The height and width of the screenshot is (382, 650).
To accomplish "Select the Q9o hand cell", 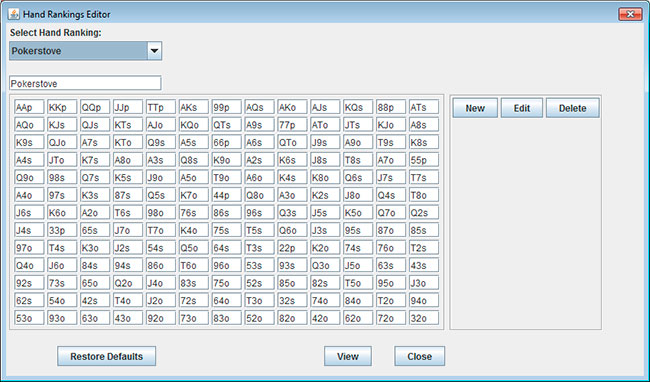I will pyautogui.click(x=29, y=177).
